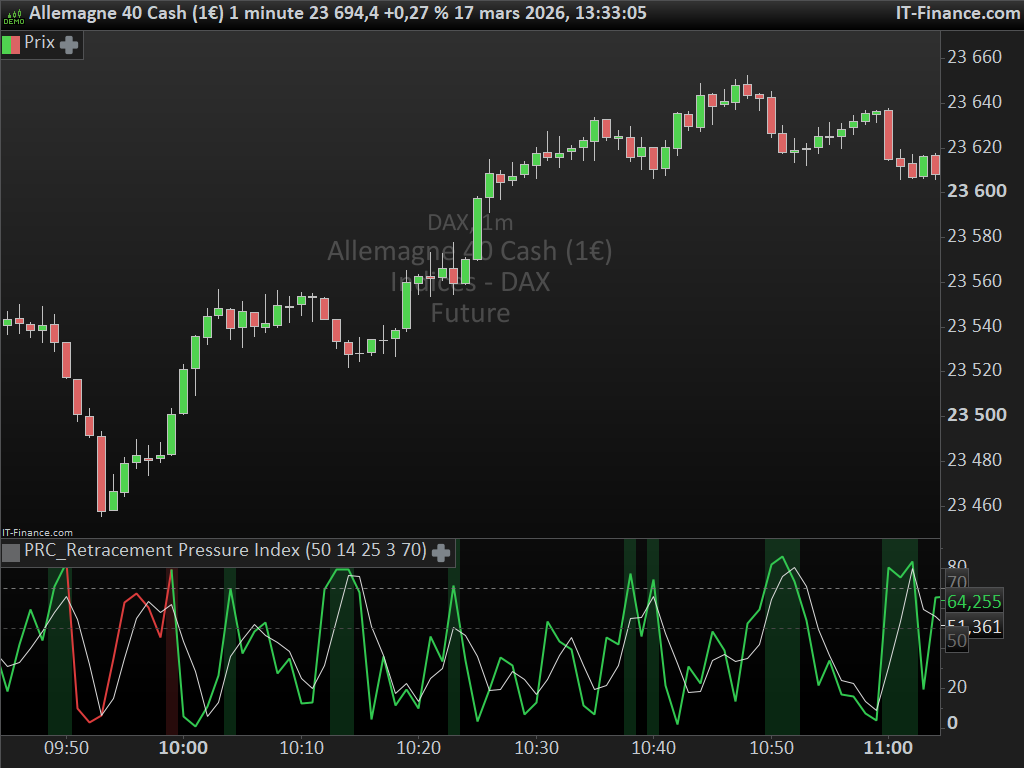Click the 10:20 time axis marker
The image size is (1024, 768).
coord(419,748)
